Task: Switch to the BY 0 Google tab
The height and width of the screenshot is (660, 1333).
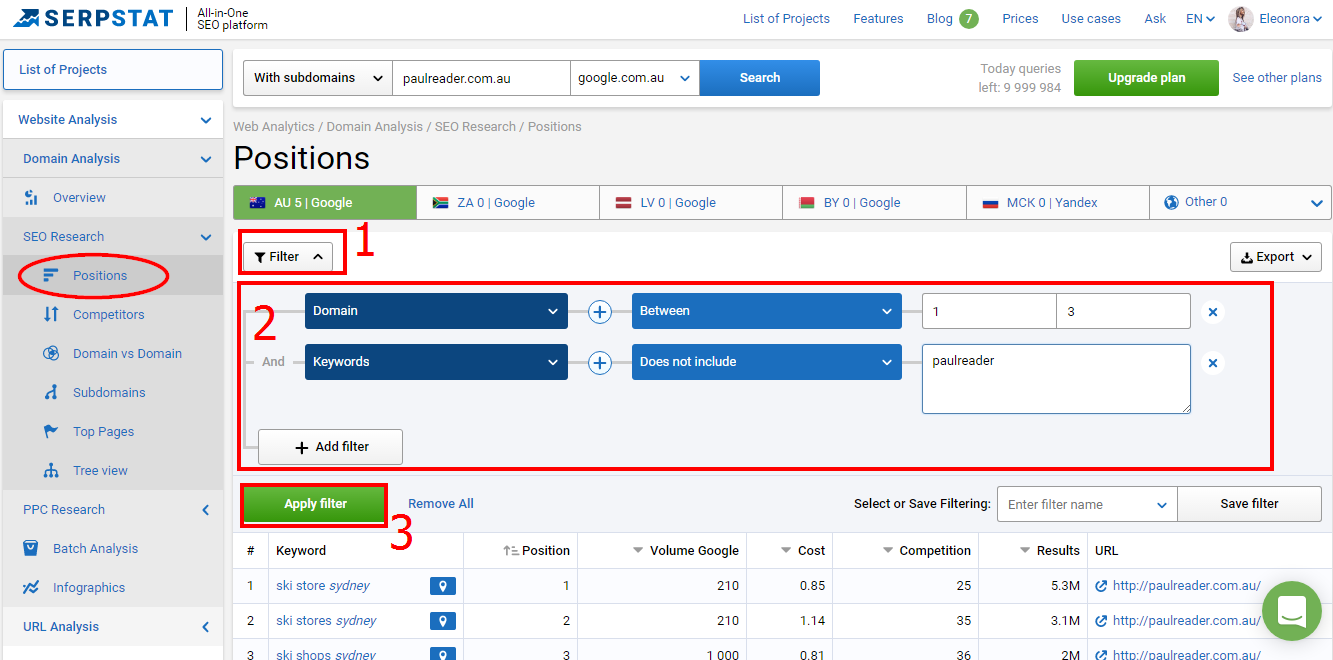Action: coord(874,202)
